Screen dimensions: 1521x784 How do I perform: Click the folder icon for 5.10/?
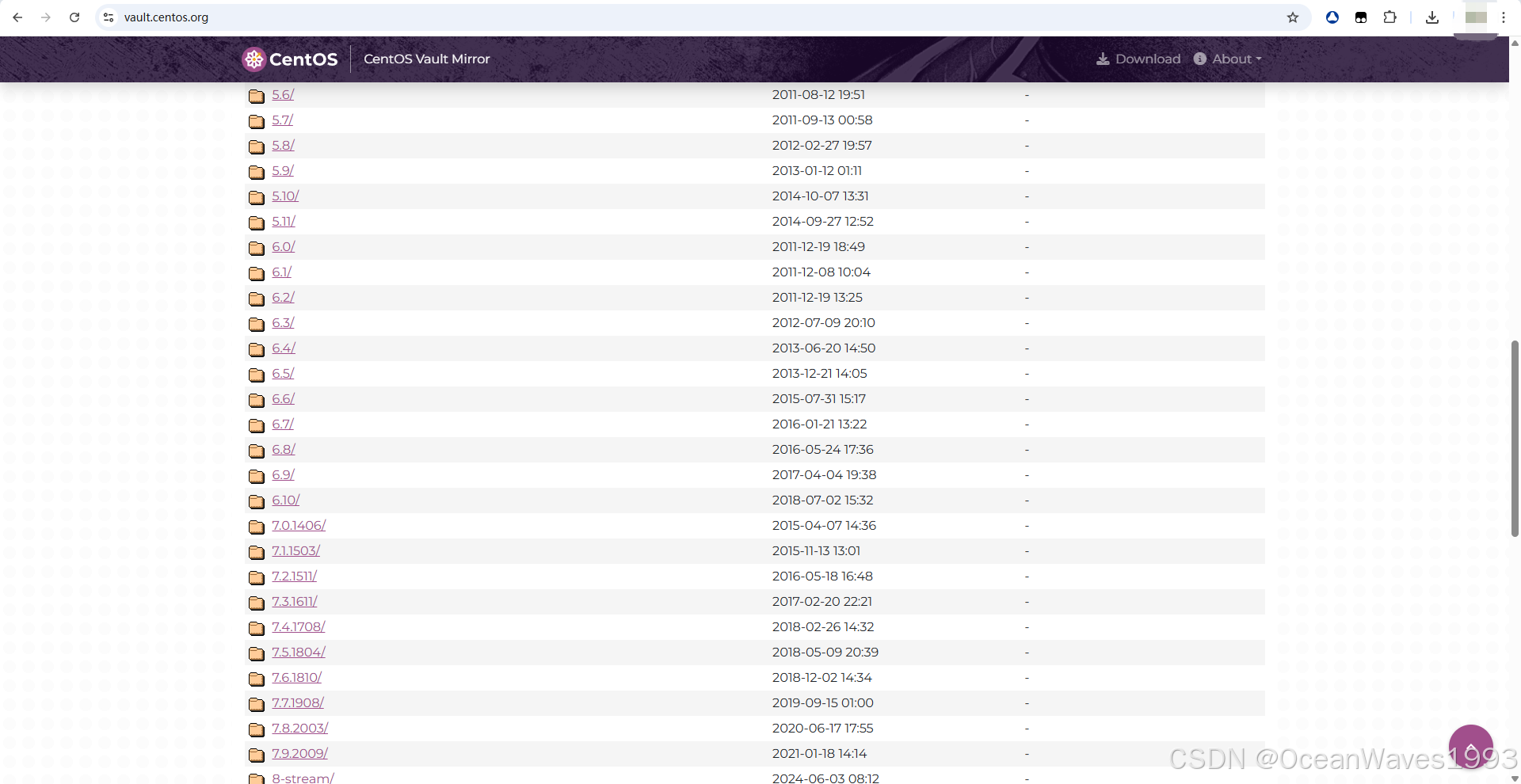[257, 197]
